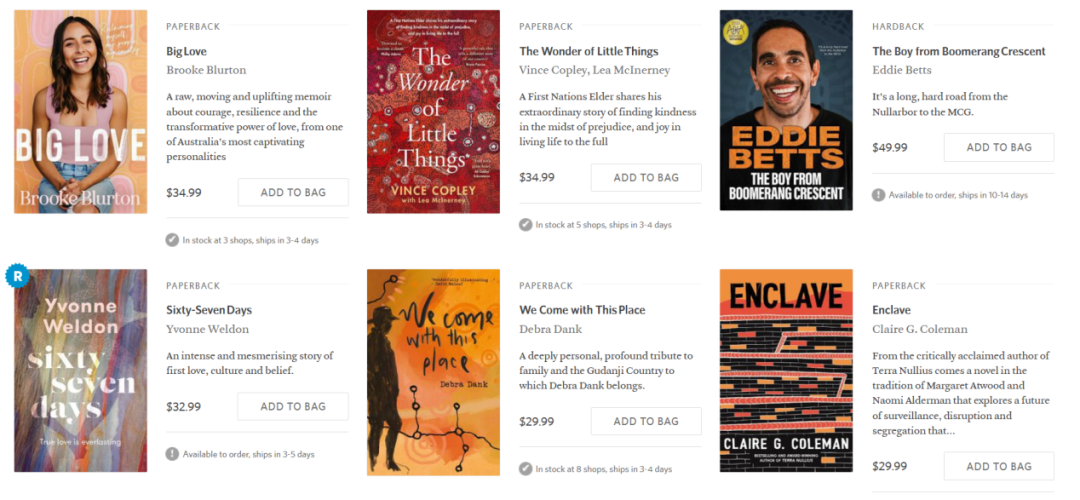Click the in-stock checkmark icon under Big Love
1080x500 pixels.
point(172,240)
